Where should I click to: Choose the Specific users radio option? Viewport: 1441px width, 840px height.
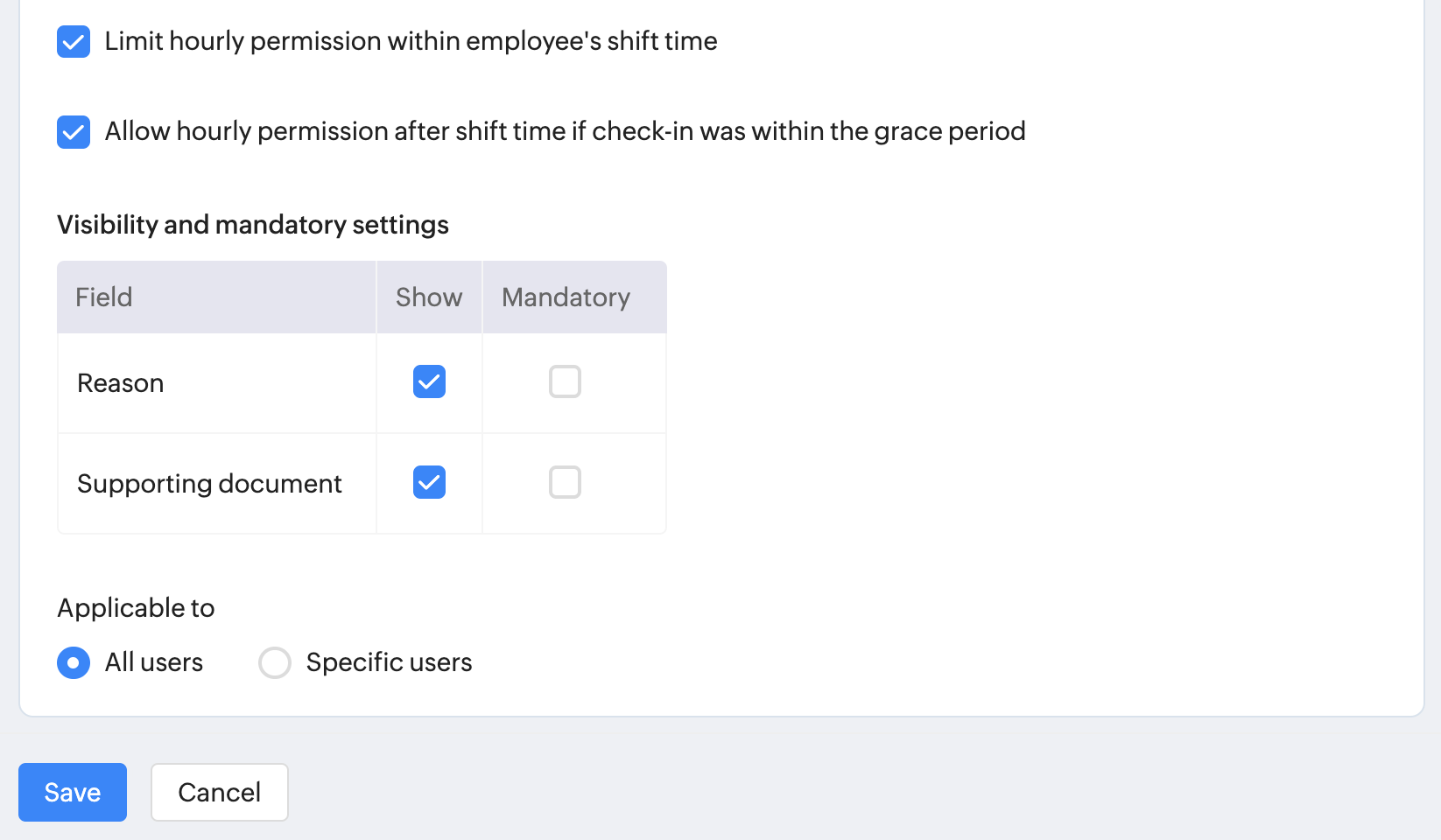(275, 662)
